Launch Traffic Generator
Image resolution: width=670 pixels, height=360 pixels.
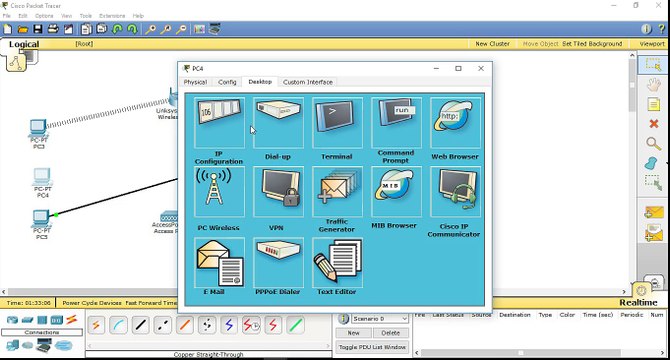[337, 192]
